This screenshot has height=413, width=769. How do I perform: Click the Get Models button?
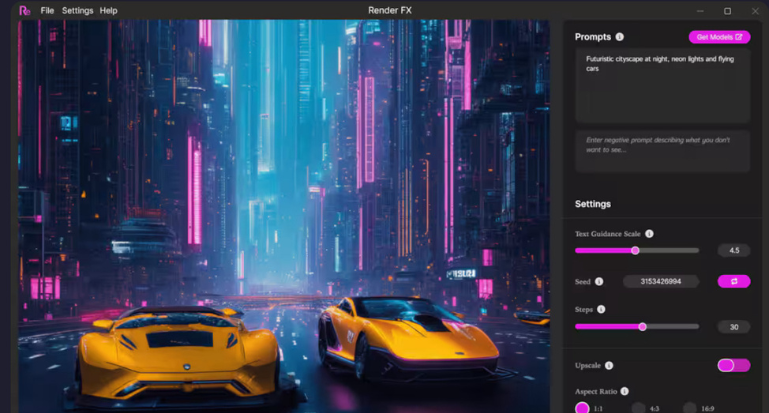(719, 37)
